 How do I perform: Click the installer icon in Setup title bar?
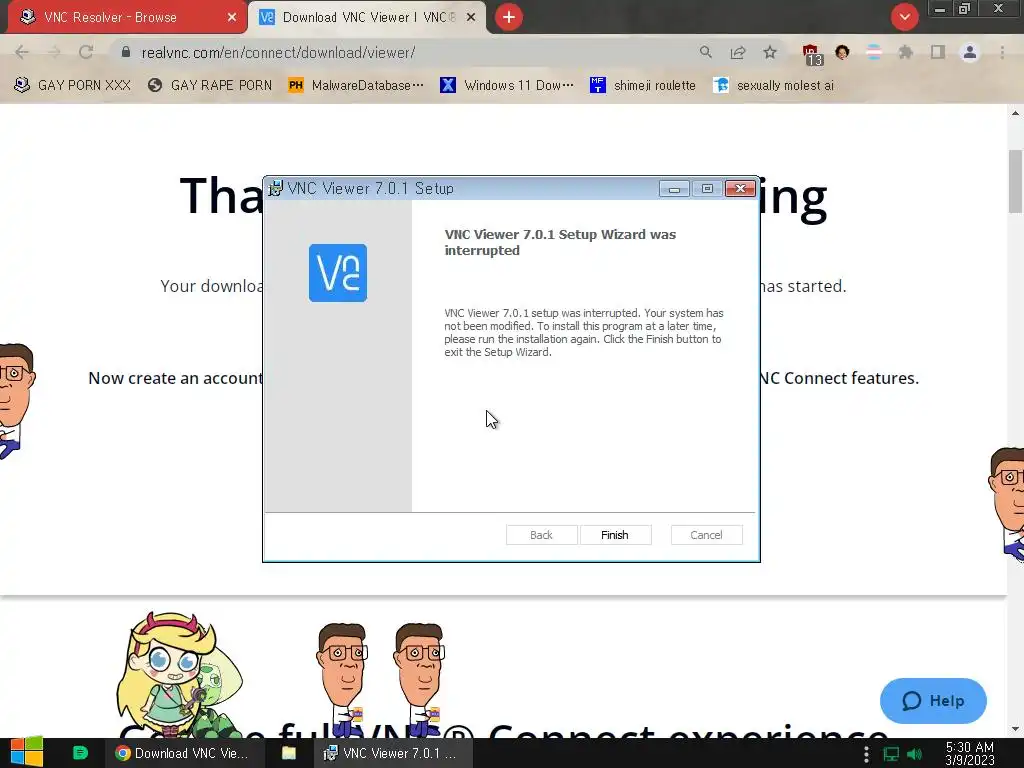click(x=276, y=188)
